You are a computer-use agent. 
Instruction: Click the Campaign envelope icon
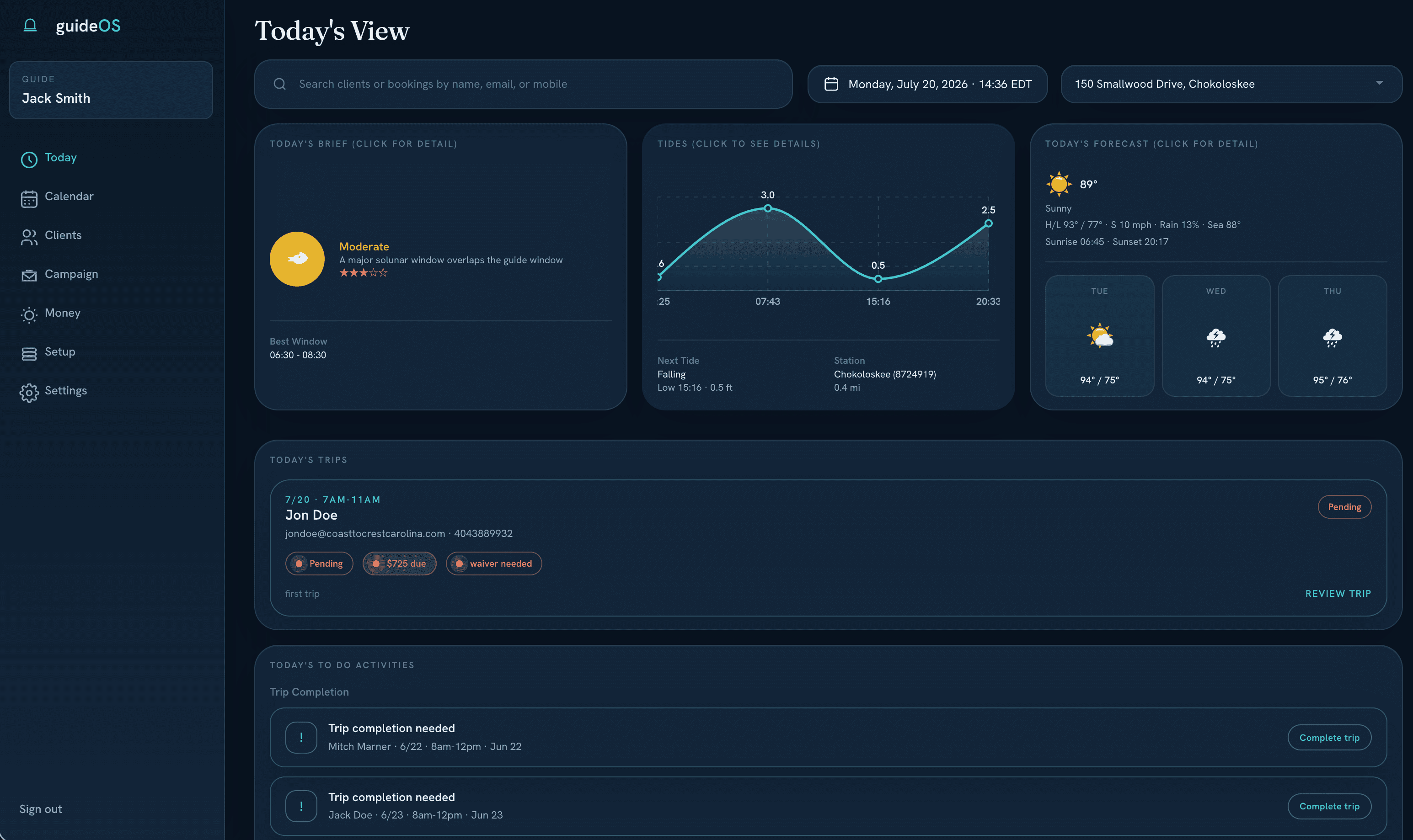pos(29,275)
